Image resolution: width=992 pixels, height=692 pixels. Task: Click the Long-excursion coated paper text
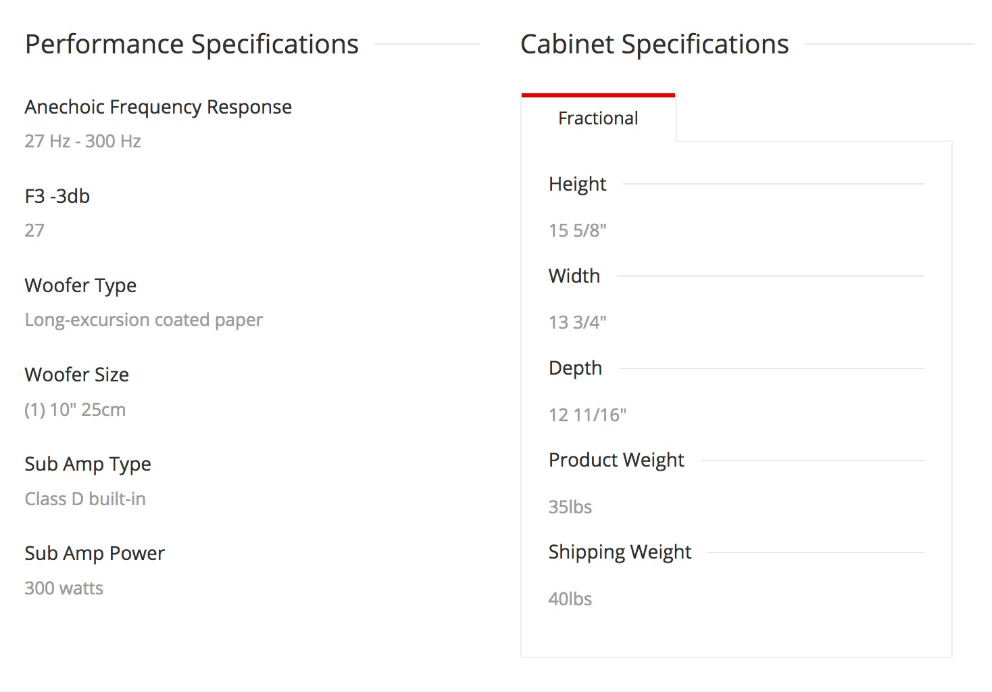click(x=144, y=320)
